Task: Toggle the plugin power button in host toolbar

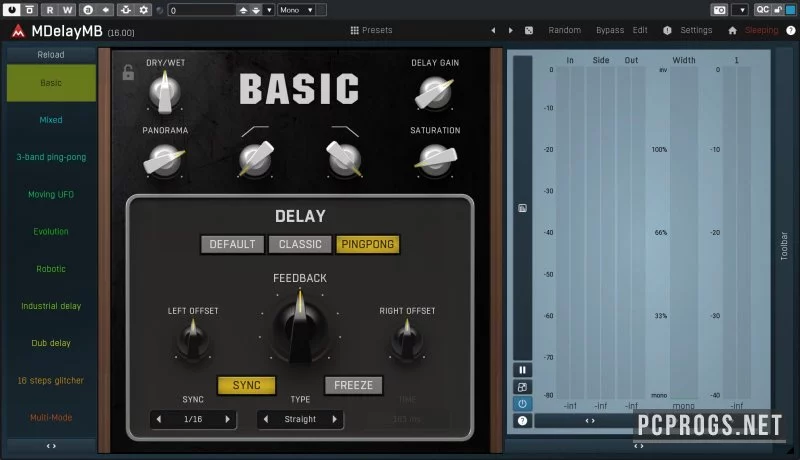Action: [12, 9]
